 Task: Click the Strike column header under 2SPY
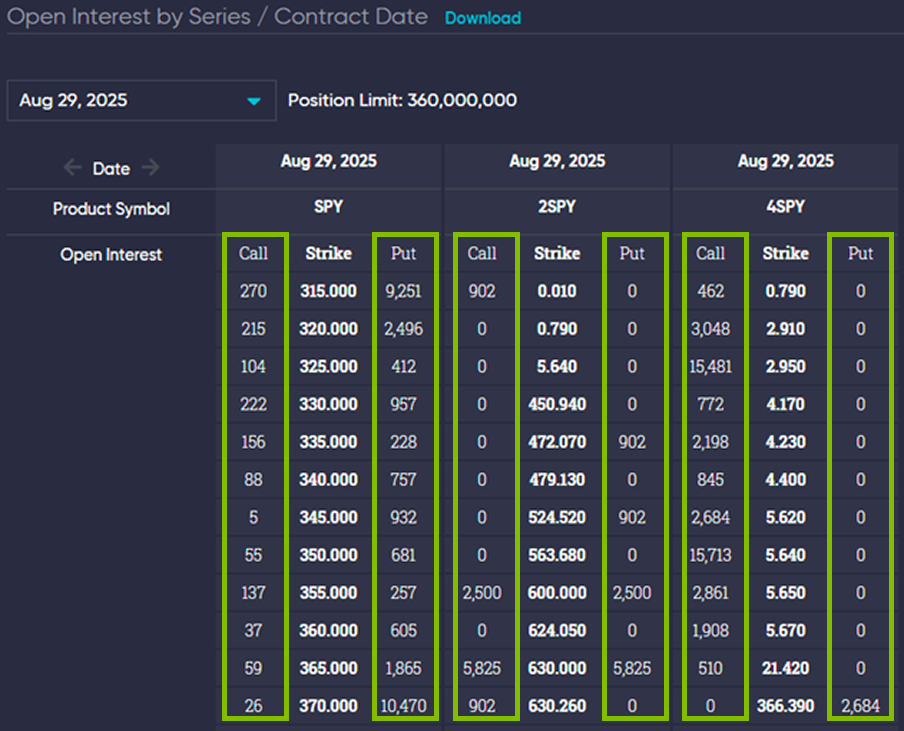point(557,253)
